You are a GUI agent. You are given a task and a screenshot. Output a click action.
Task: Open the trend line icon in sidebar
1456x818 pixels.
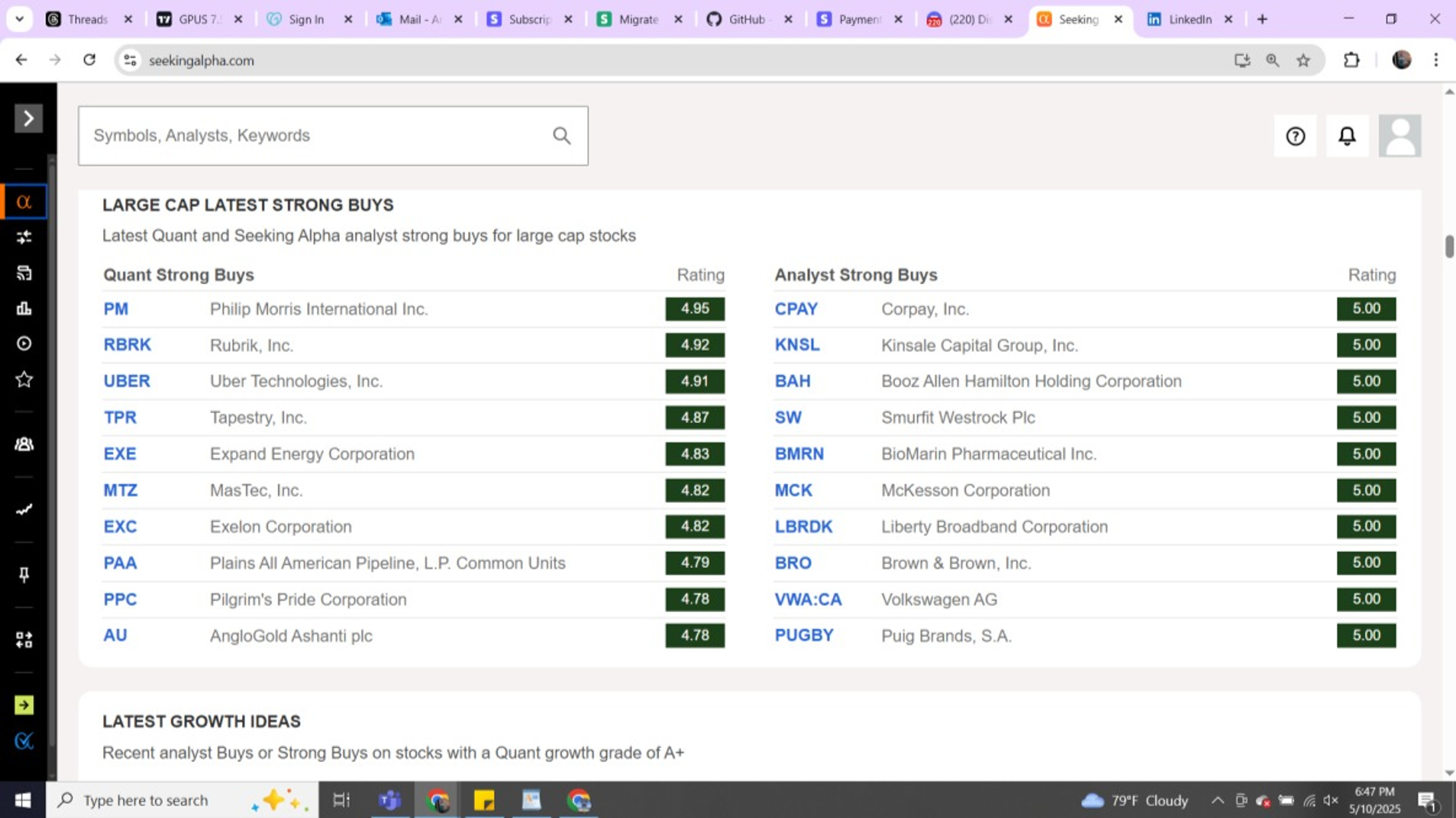tap(24, 510)
